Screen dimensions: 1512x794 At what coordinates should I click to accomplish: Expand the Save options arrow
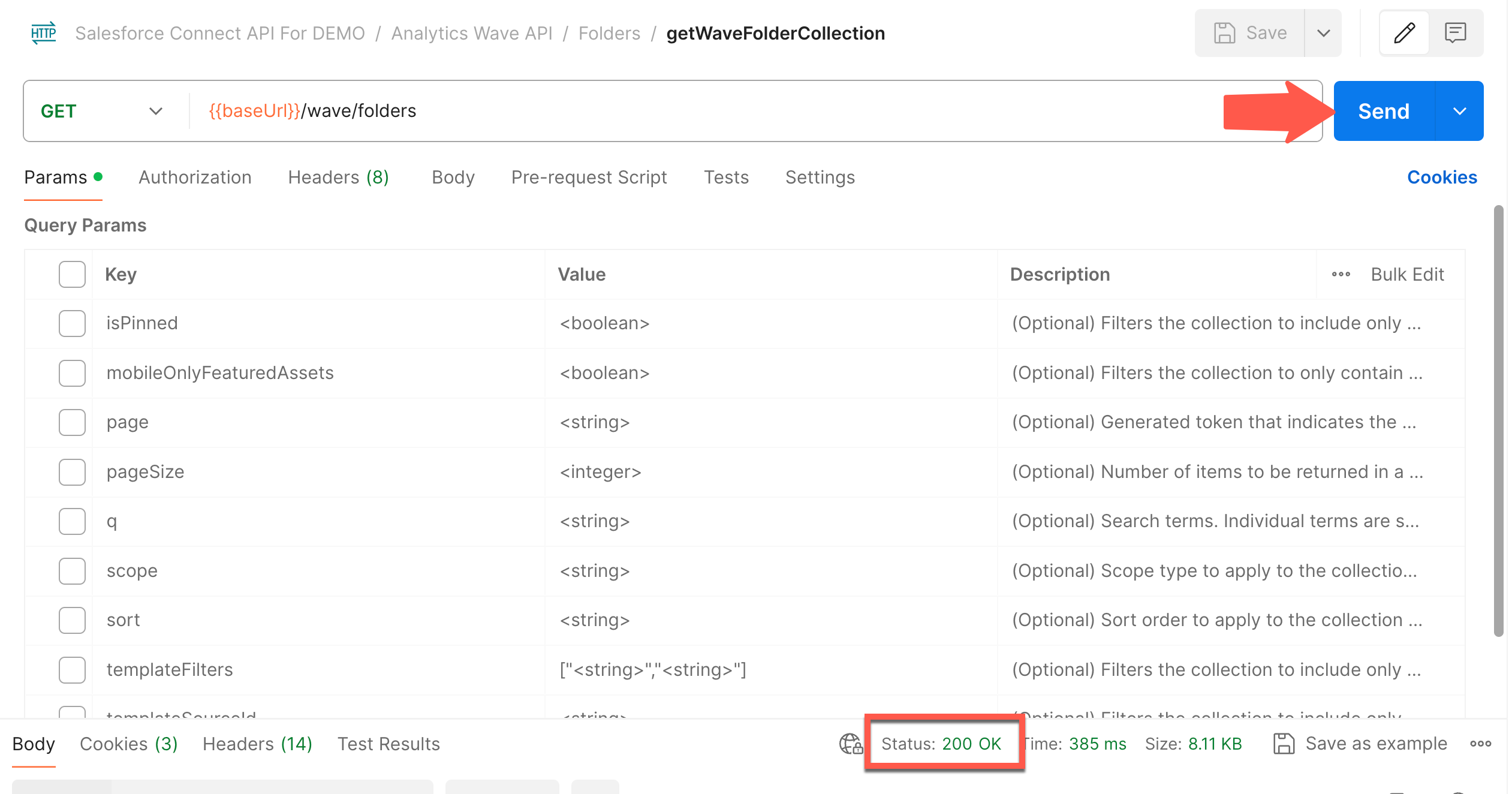(x=1323, y=33)
